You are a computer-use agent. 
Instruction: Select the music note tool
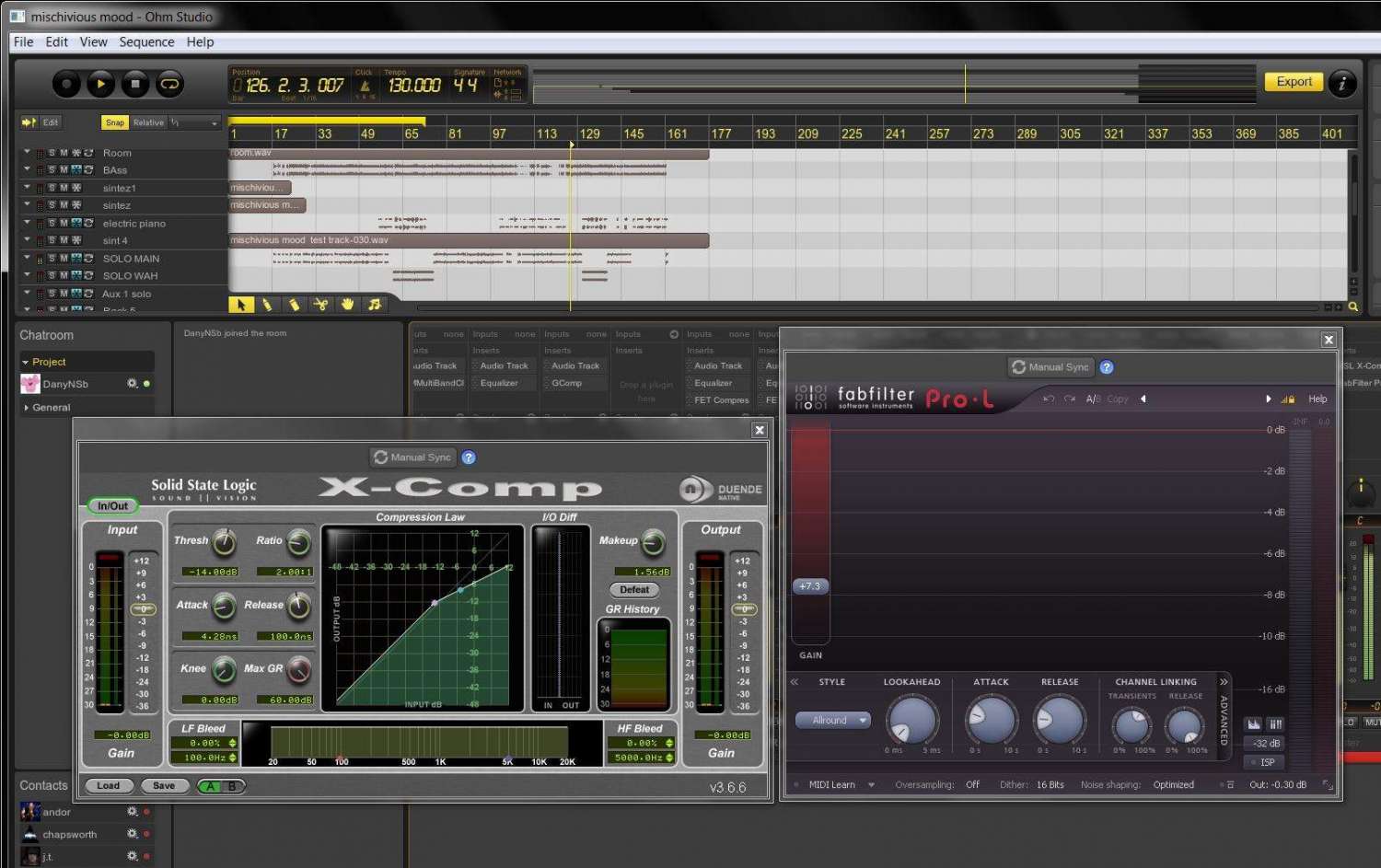(375, 305)
